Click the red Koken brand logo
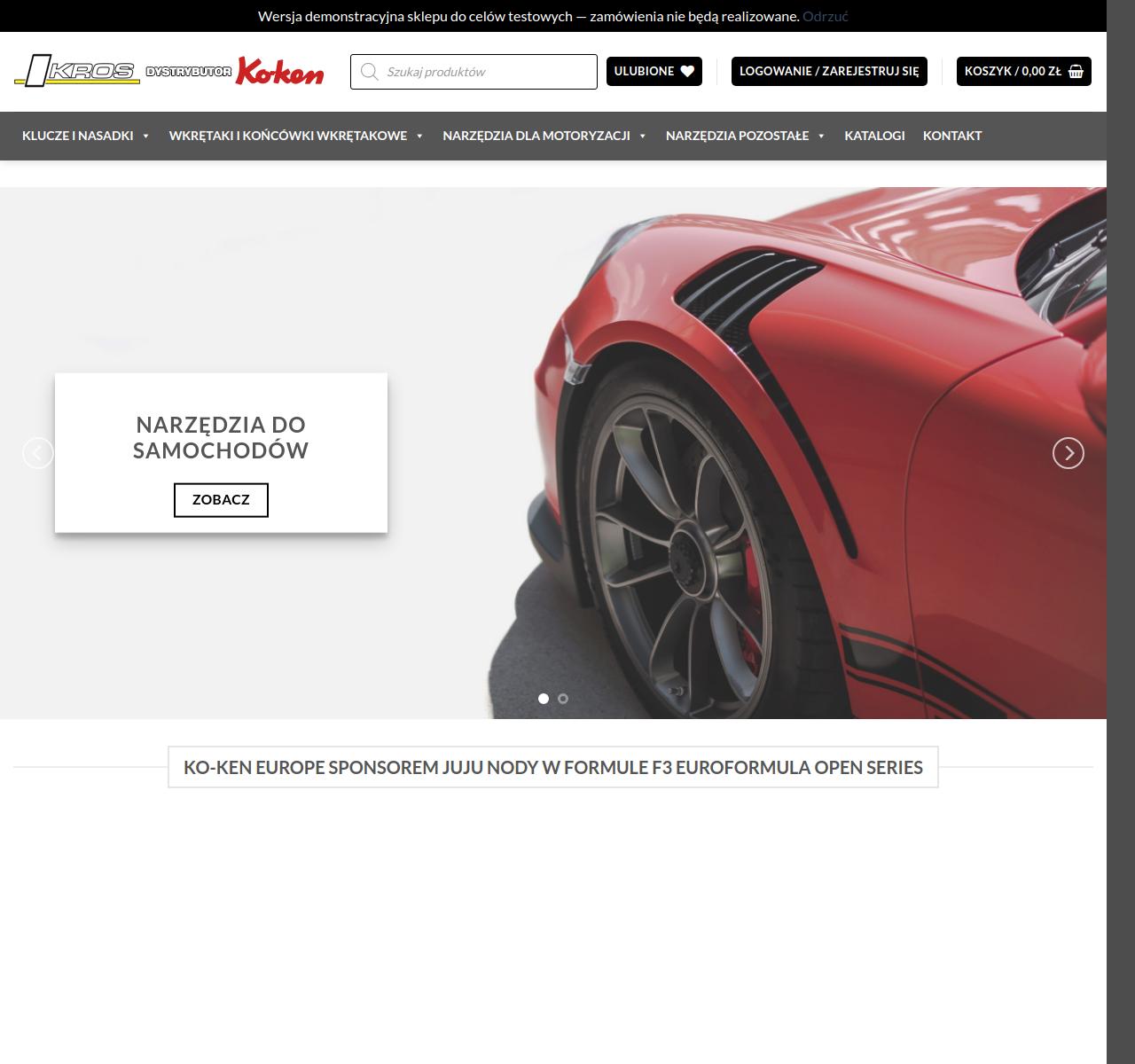The image size is (1135, 1064). [280, 72]
